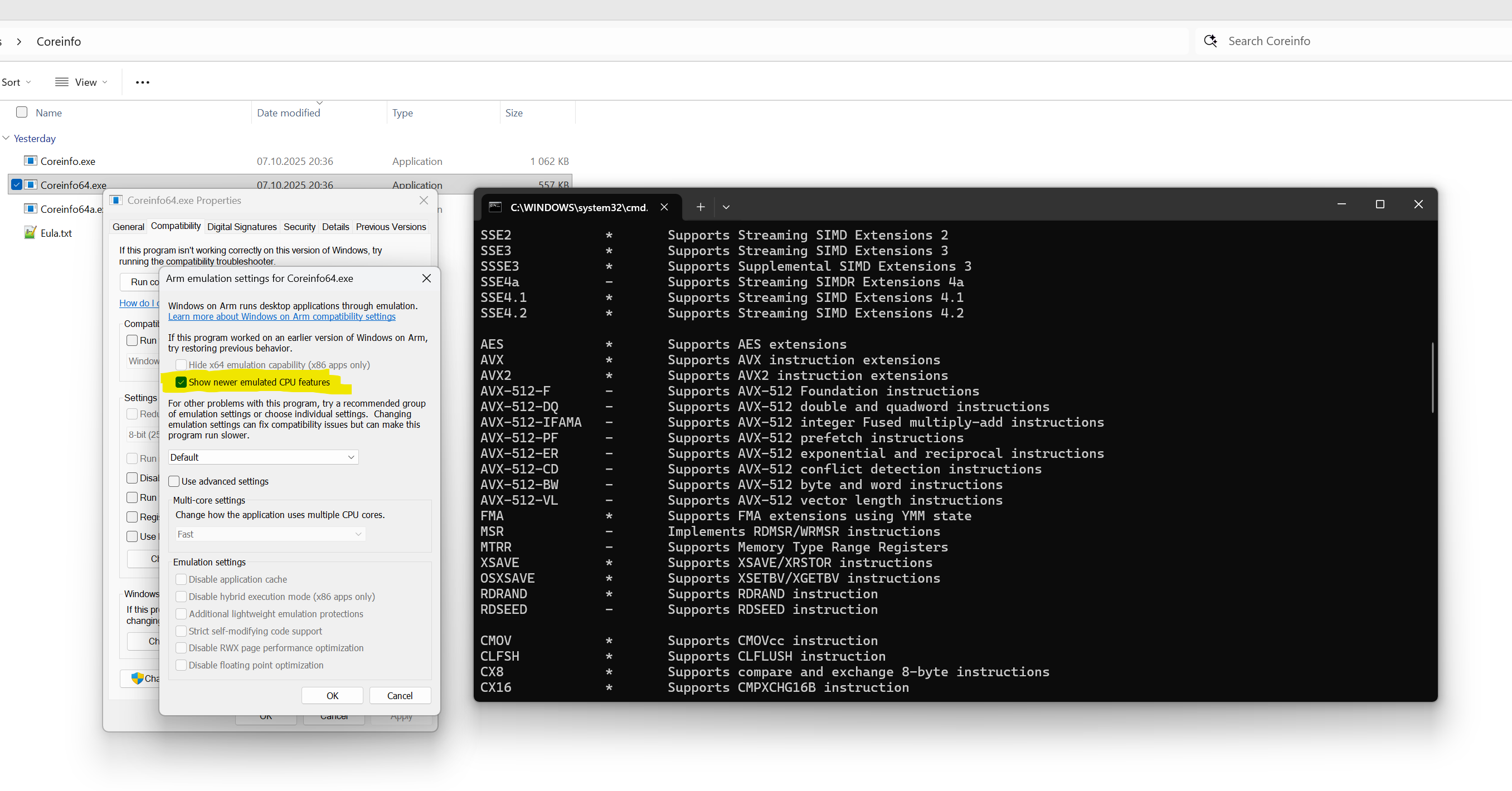
Task: Enable Use advanced settings checkbox
Action: click(174, 482)
